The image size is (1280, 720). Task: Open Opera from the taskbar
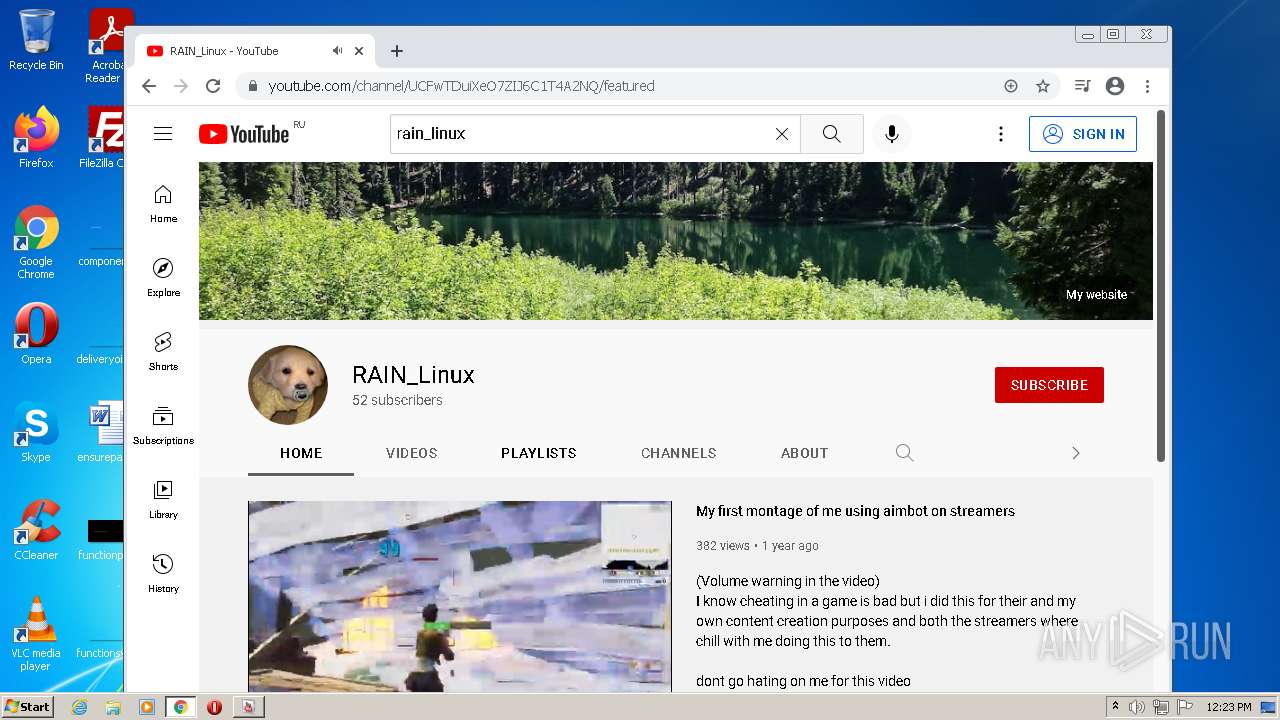click(214, 707)
